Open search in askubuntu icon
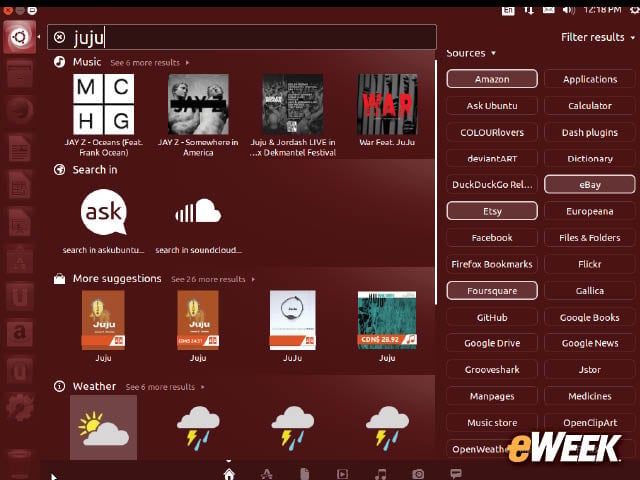This screenshot has width=640, height=480. click(x=104, y=212)
